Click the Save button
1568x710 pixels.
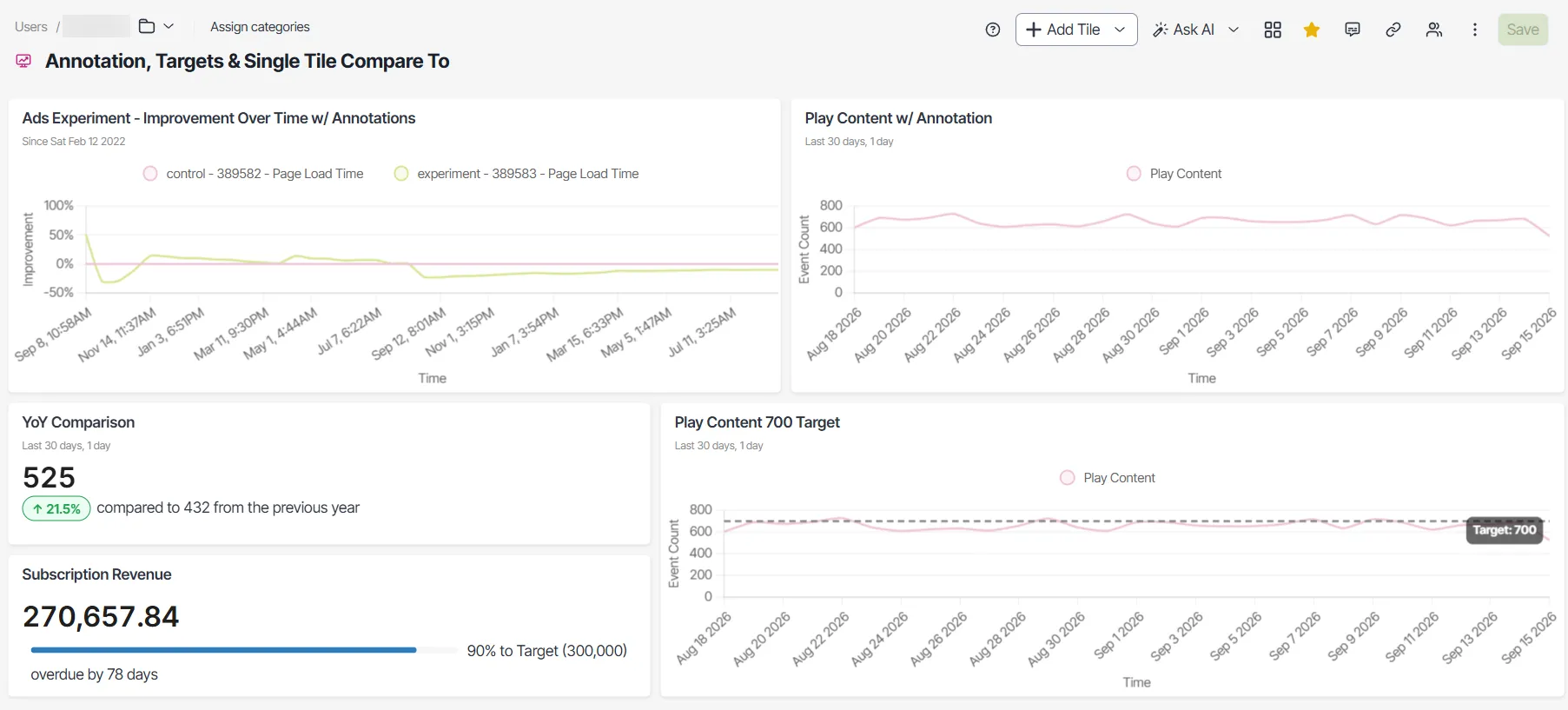click(x=1523, y=30)
